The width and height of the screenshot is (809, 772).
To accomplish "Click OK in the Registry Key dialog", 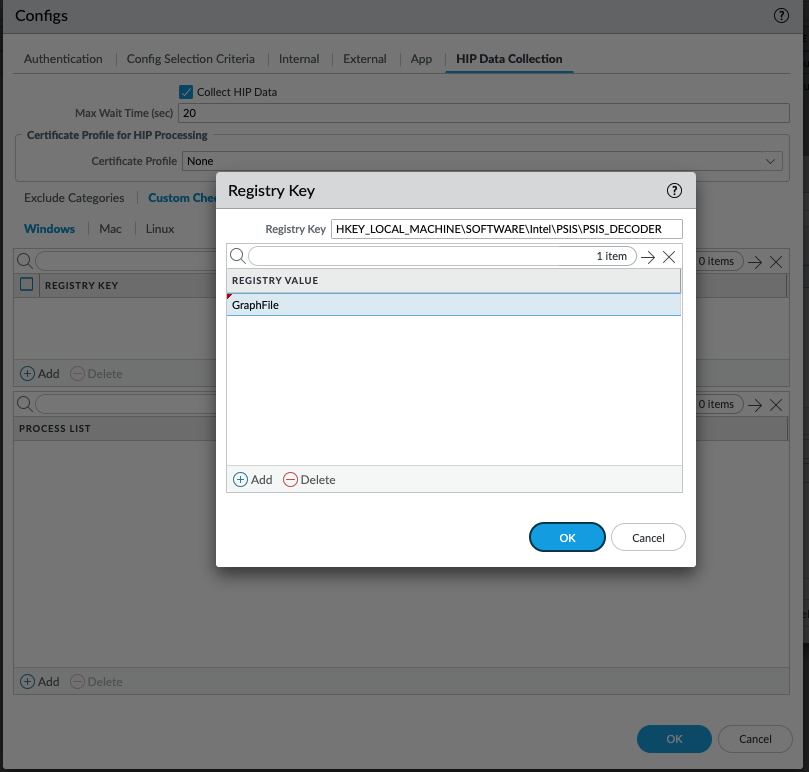I will tap(567, 537).
